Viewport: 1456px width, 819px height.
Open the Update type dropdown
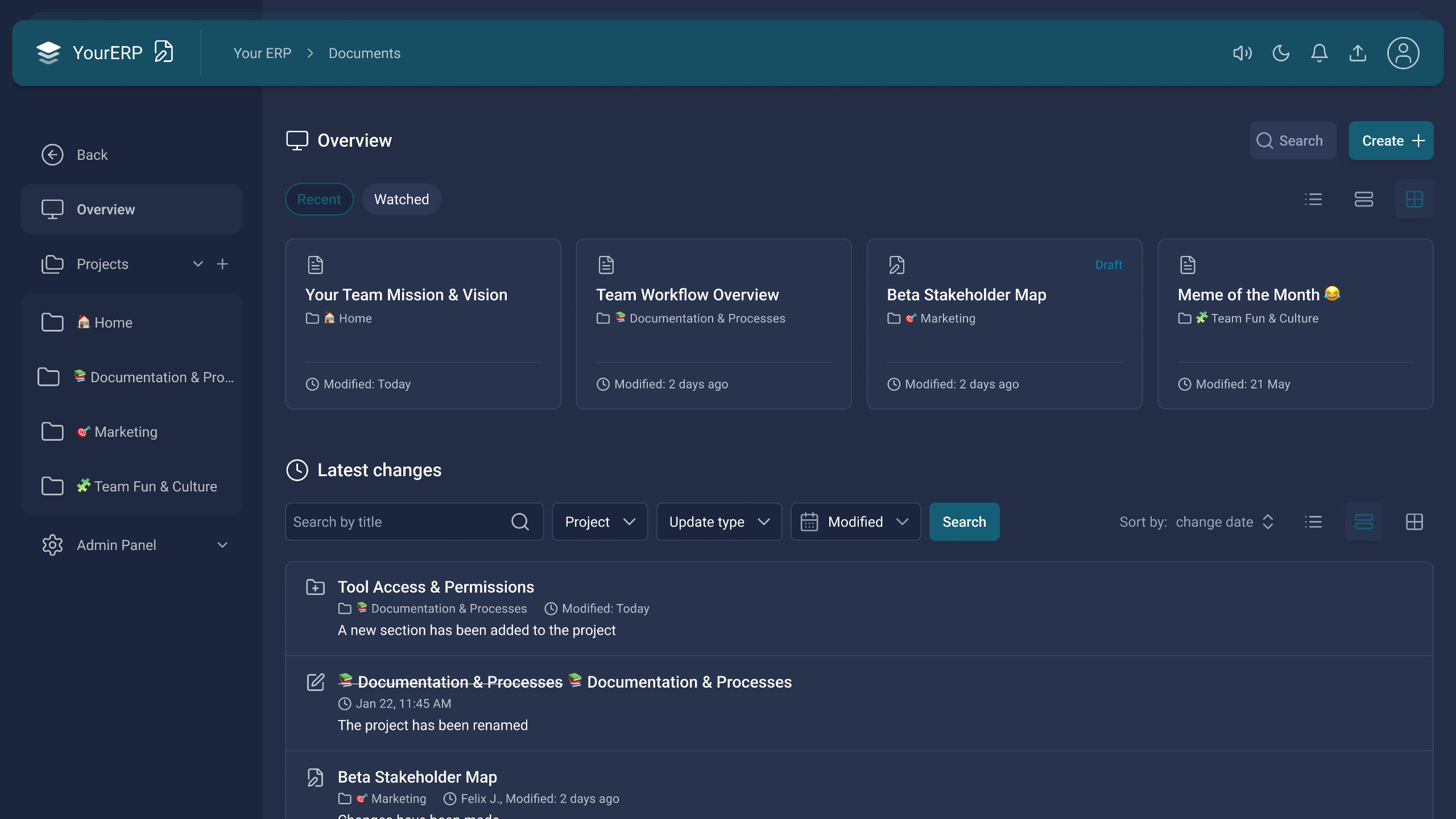pyautogui.click(x=719, y=522)
